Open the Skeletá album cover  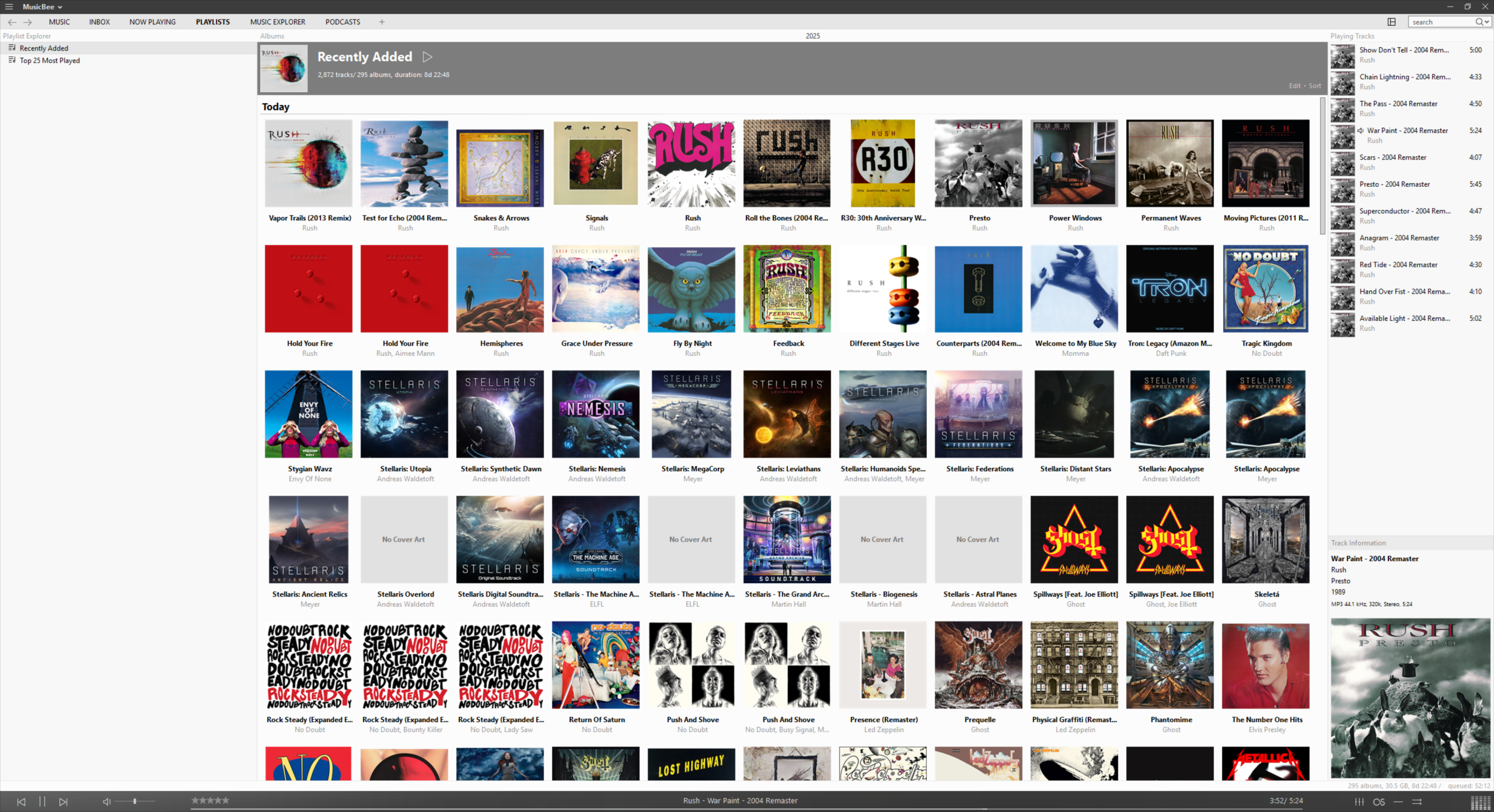click(x=1266, y=540)
